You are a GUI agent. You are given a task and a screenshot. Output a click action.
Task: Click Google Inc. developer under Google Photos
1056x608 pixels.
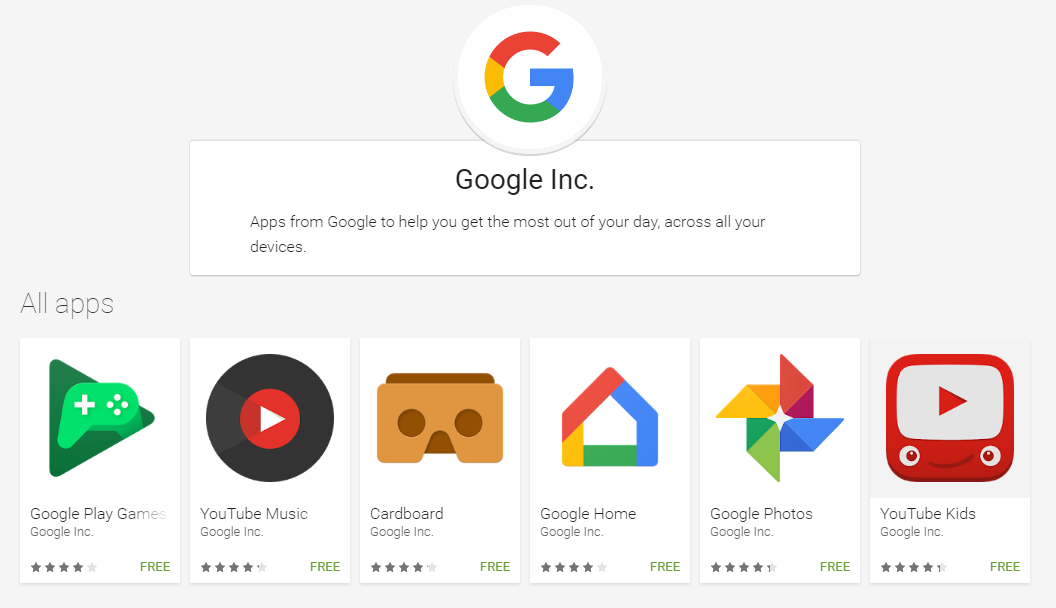coord(741,532)
